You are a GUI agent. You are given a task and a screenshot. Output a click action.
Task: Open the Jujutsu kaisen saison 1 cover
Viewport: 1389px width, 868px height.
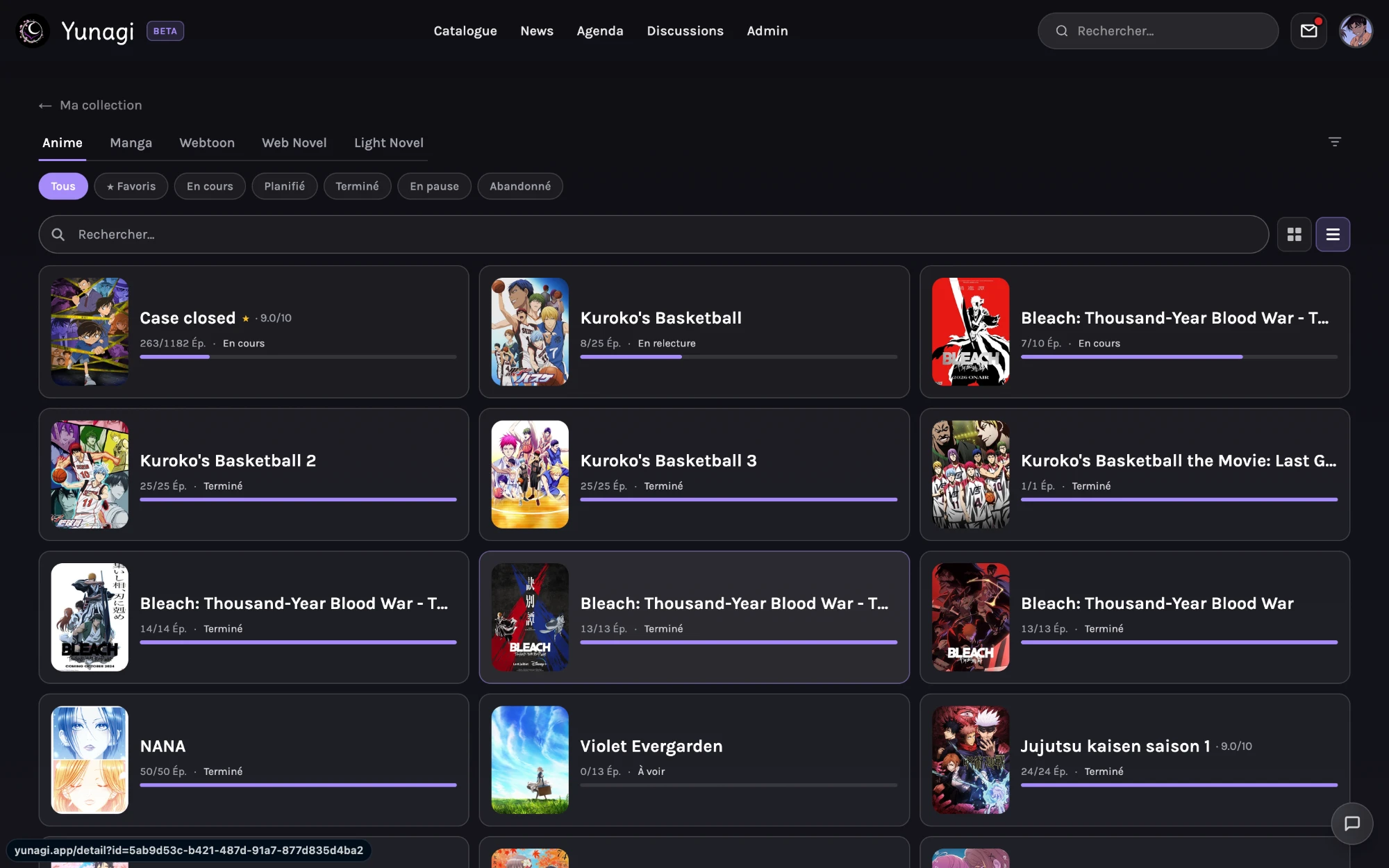click(x=970, y=760)
